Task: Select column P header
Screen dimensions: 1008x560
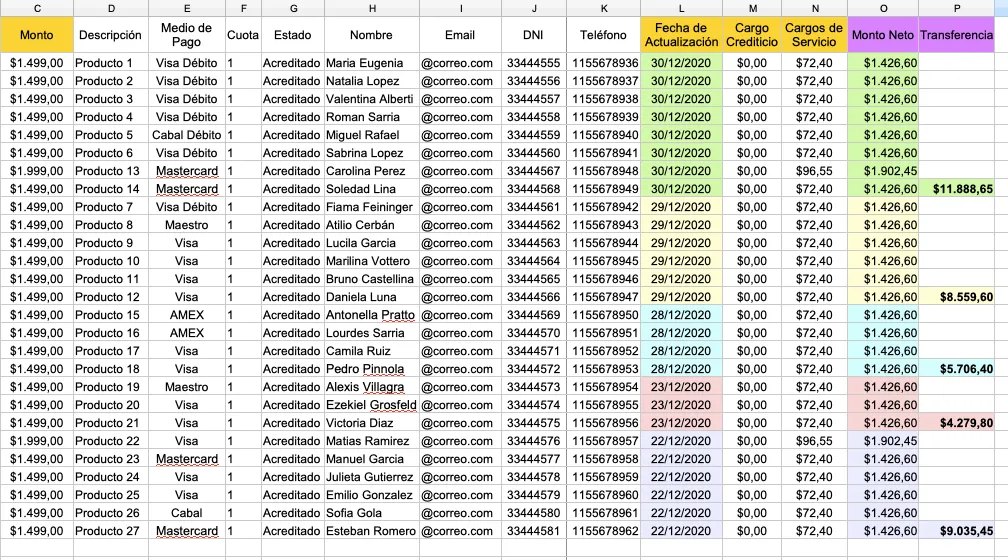Action: pos(957,8)
